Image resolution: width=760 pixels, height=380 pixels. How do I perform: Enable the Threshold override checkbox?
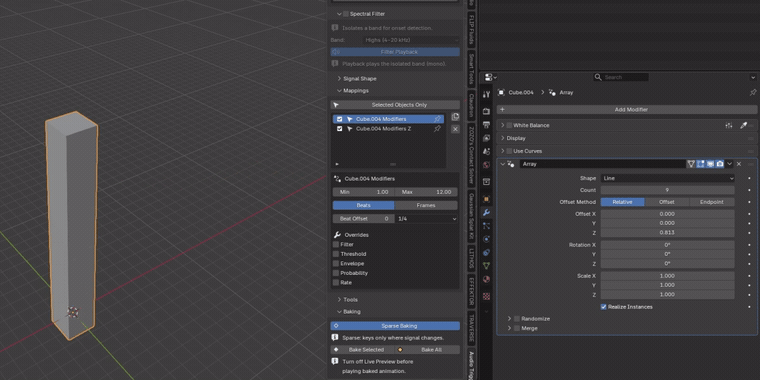[x=335, y=254]
